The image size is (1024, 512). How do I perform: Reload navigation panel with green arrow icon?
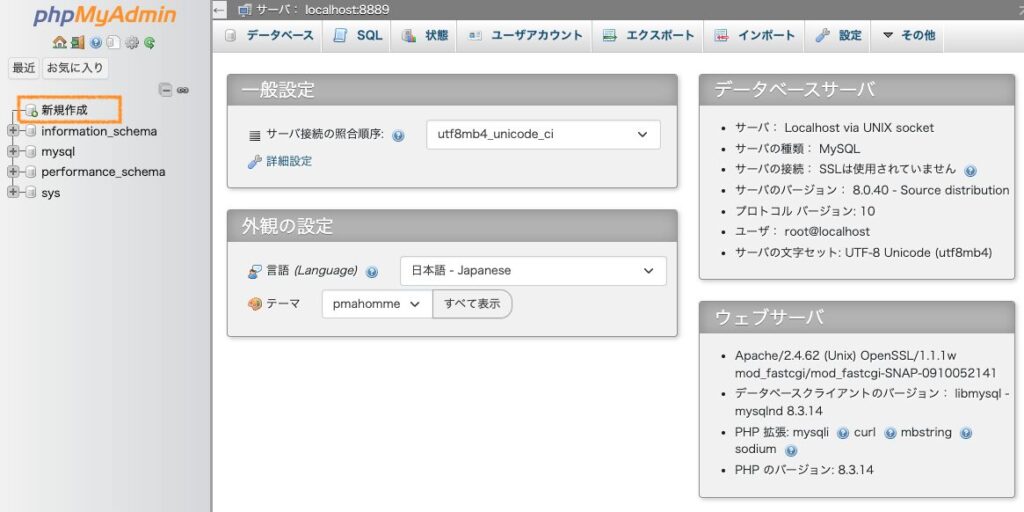click(150, 42)
